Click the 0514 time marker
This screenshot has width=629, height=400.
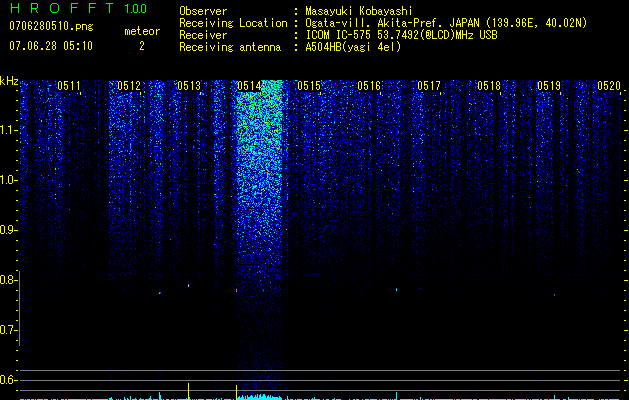click(249, 86)
